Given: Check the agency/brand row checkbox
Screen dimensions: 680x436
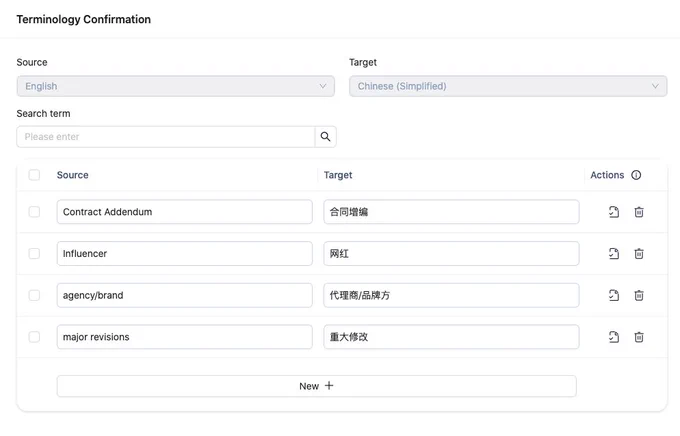Looking at the screenshot, I should pyautogui.click(x=34, y=295).
